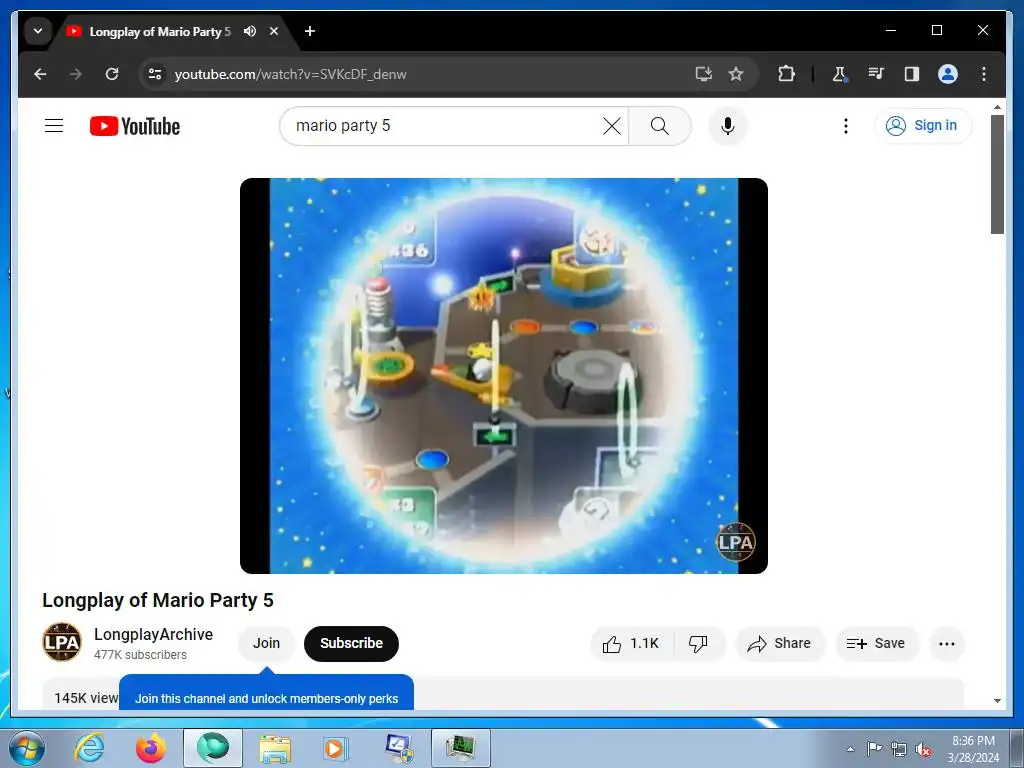This screenshot has height=768, width=1024.
Task: Run search with the magnifier button
Action: tap(660, 125)
